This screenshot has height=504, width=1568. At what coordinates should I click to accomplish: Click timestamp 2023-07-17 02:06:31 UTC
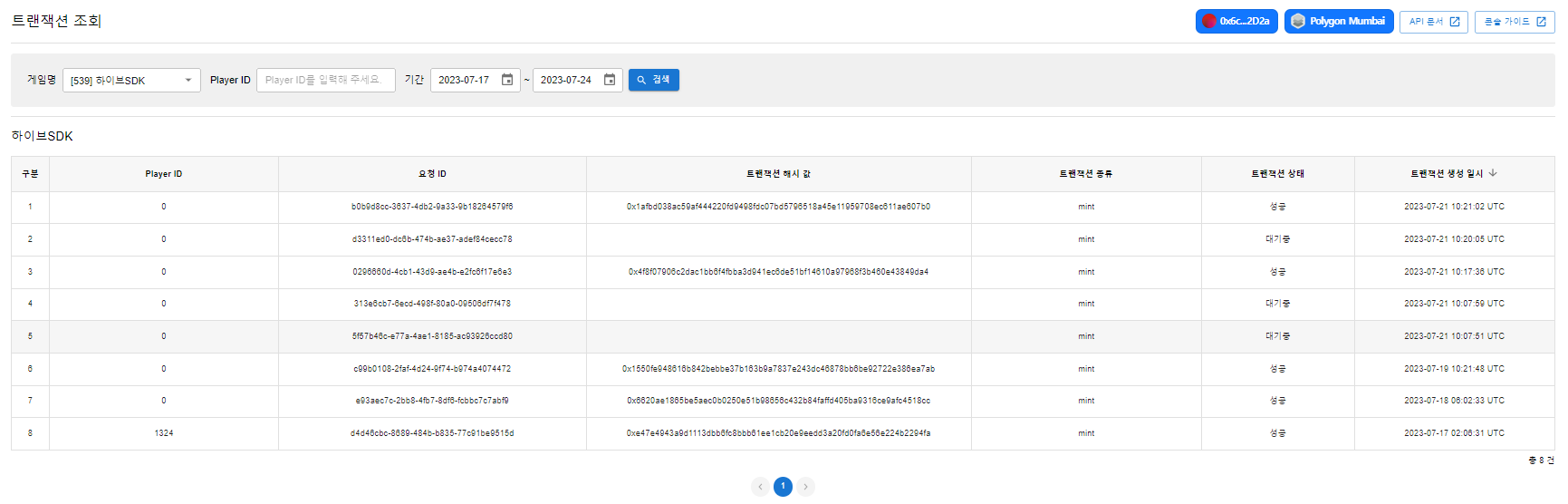tap(1454, 433)
